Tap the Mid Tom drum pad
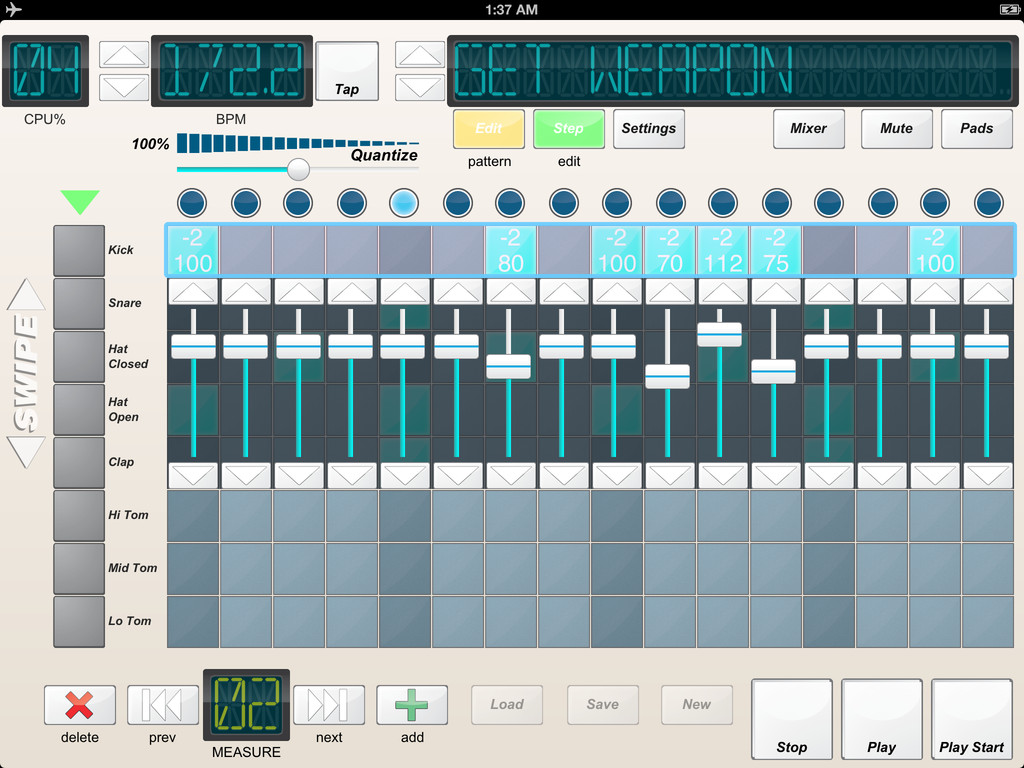 point(79,568)
